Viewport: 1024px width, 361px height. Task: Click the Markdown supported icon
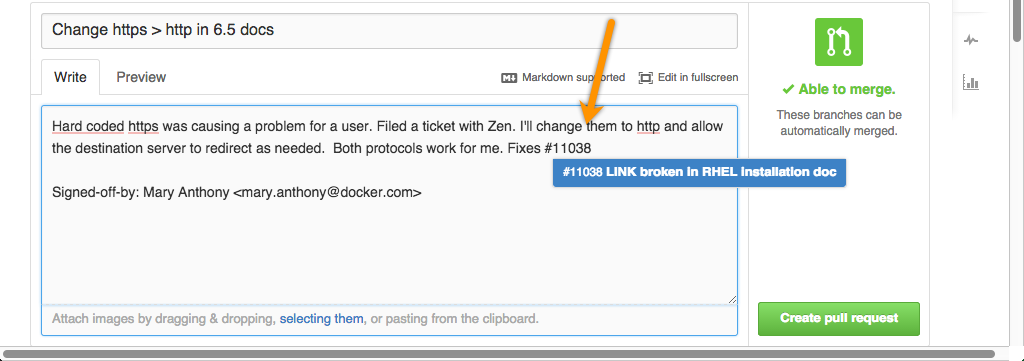pyautogui.click(x=509, y=78)
